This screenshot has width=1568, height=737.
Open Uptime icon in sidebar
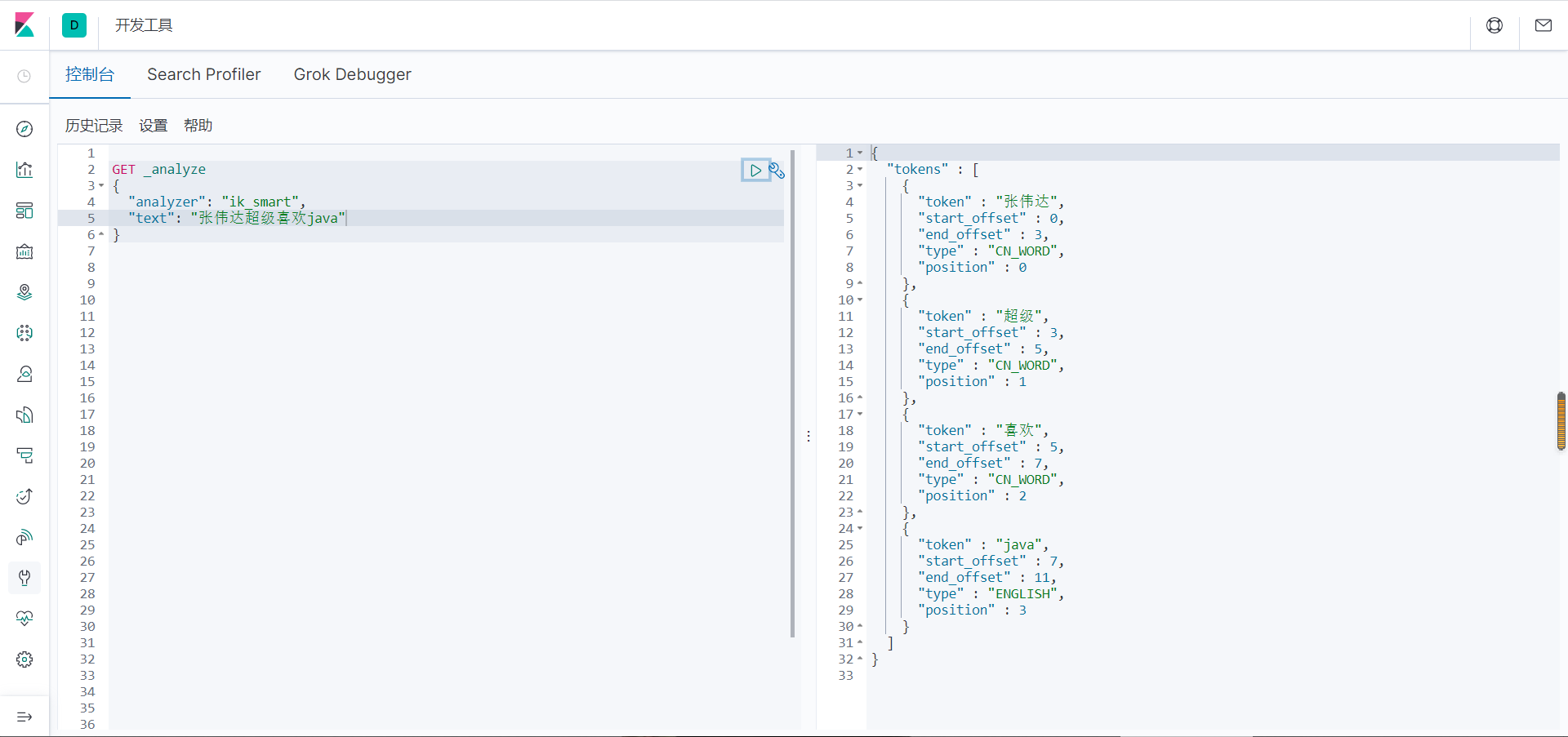(x=24, y=496)
